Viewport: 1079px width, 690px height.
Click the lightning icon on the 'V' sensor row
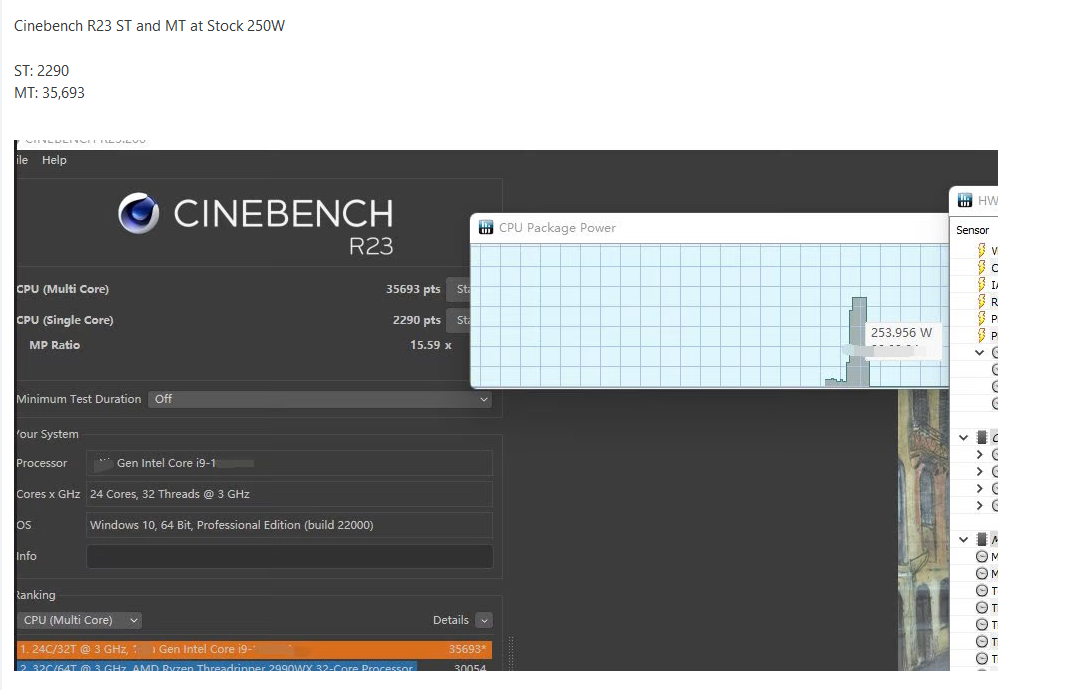(x=981, y=250)
